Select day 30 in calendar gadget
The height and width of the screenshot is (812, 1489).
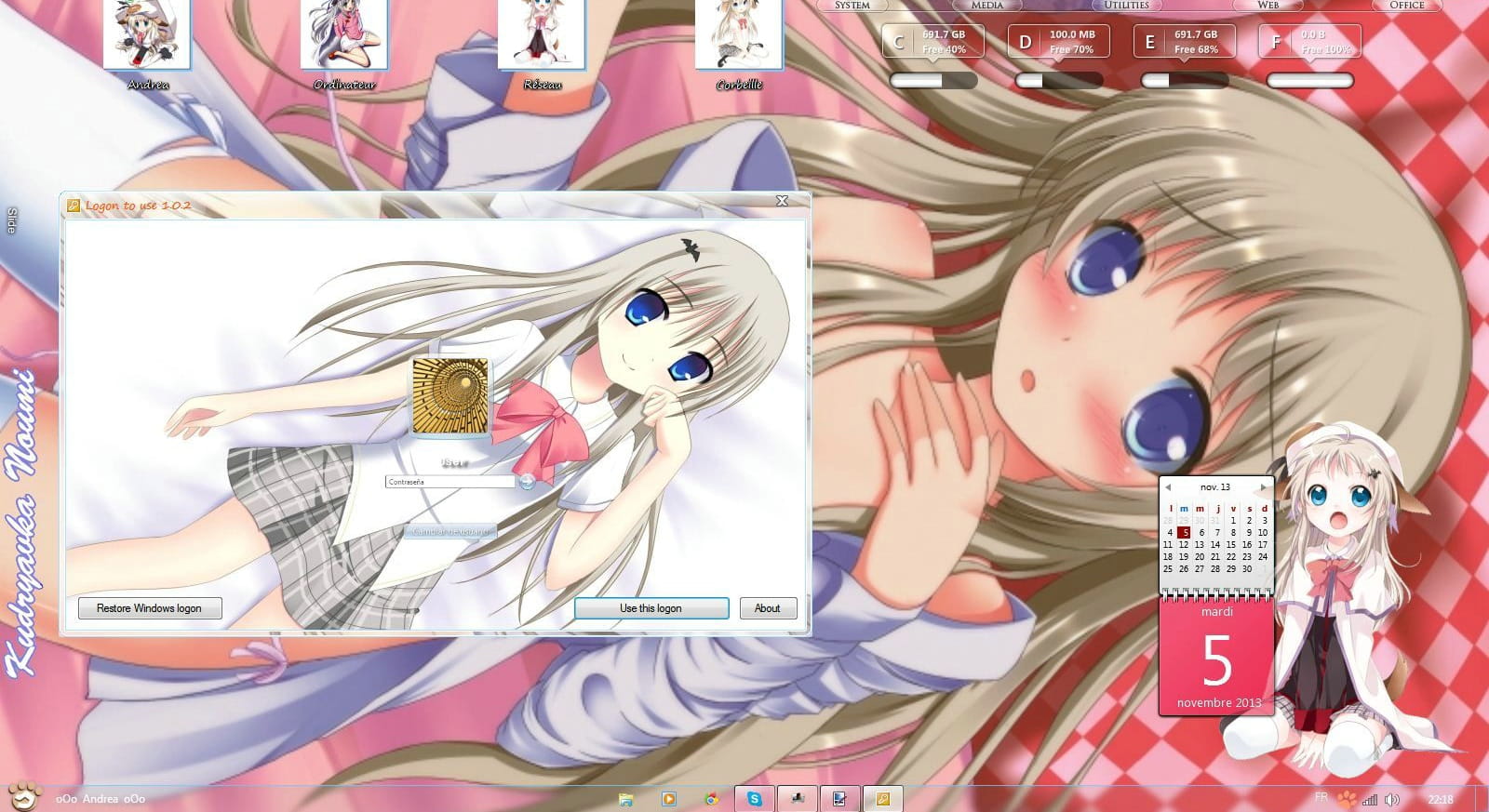tap(1247, 569)
